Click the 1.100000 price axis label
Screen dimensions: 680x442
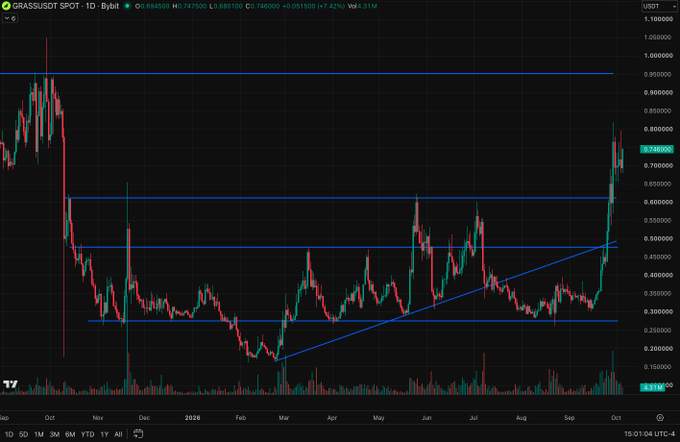point(658,19)
